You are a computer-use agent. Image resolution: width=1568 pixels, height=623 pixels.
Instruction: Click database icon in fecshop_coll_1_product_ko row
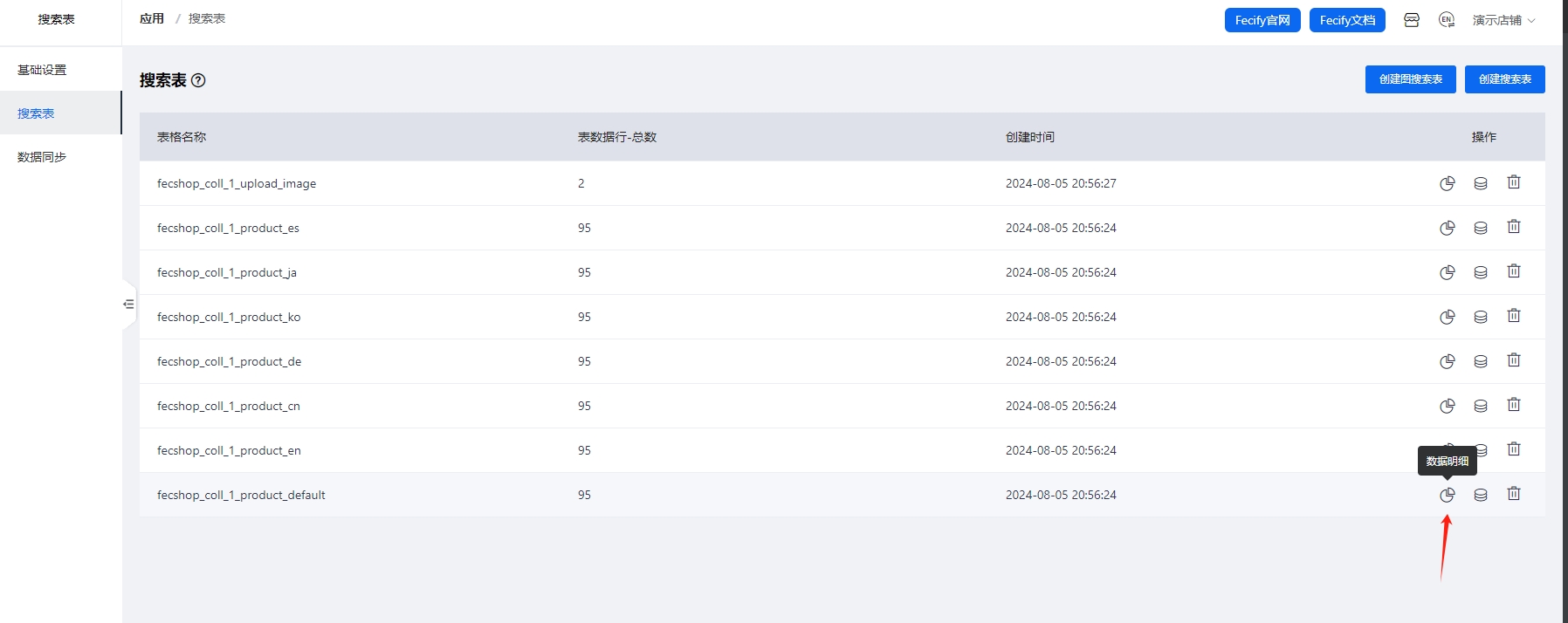point(1481,317)
